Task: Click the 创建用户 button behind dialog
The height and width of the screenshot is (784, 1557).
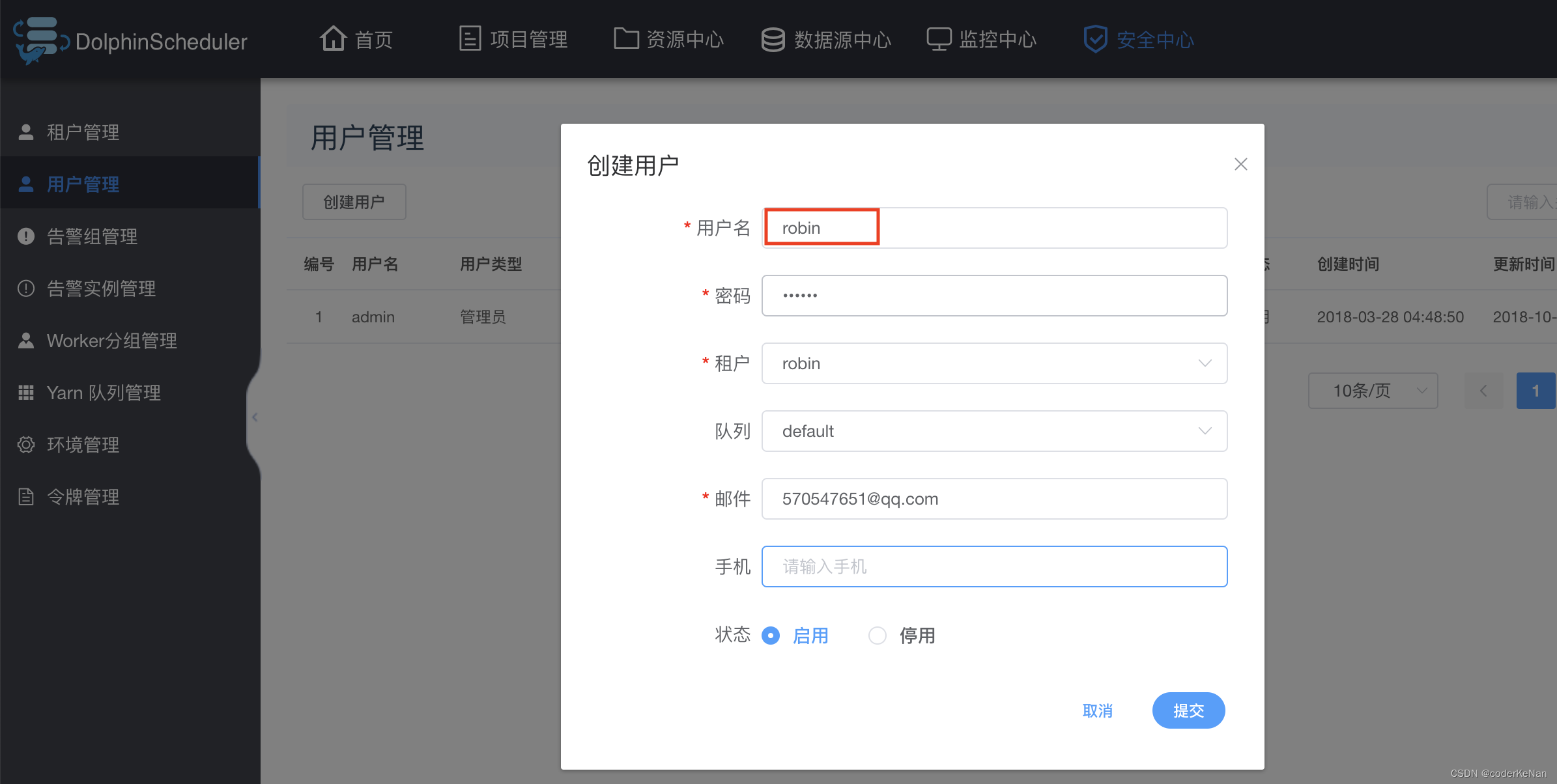Action: click(354, 202)
